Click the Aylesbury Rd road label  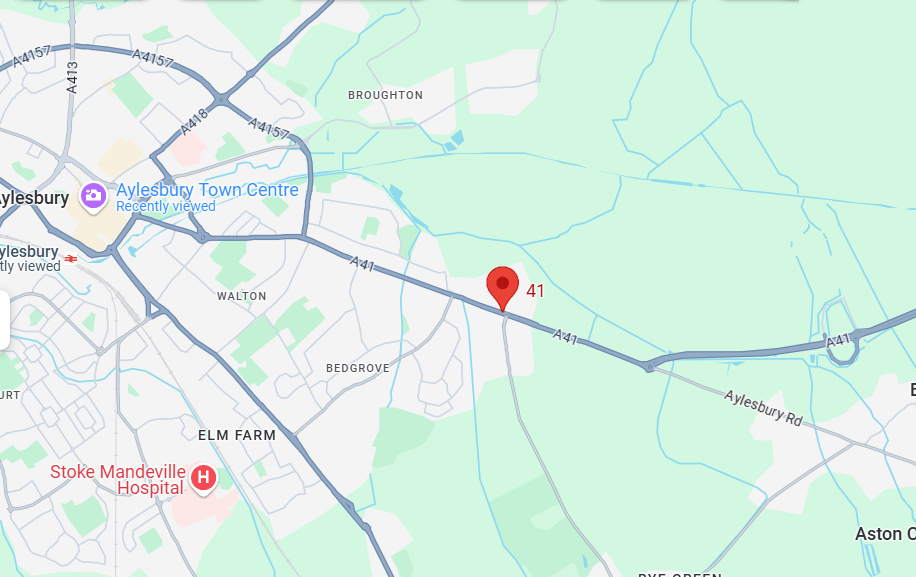pyautogui.click(x=764, y=408)
